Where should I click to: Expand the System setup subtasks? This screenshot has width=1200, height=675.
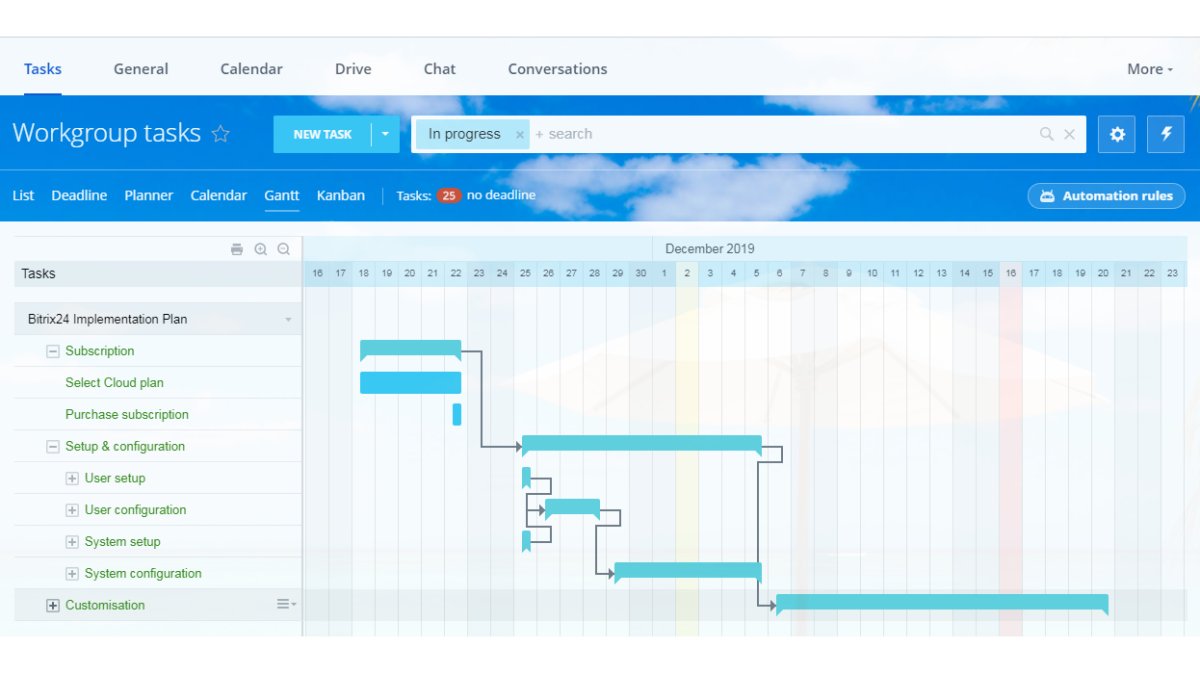click(72, 542)
